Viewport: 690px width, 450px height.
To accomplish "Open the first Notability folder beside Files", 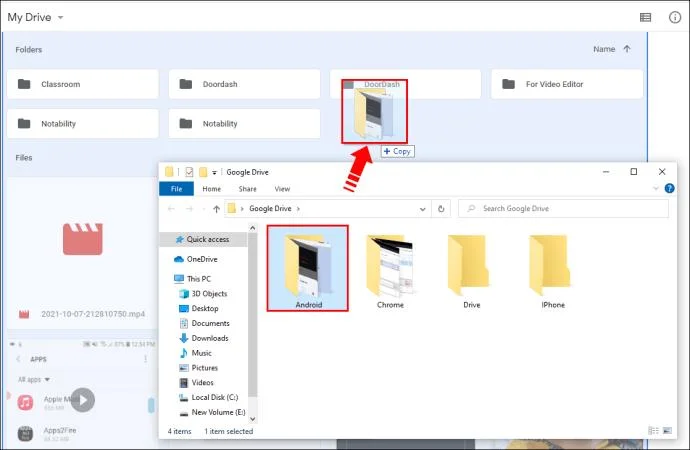I will click(83, 124).
